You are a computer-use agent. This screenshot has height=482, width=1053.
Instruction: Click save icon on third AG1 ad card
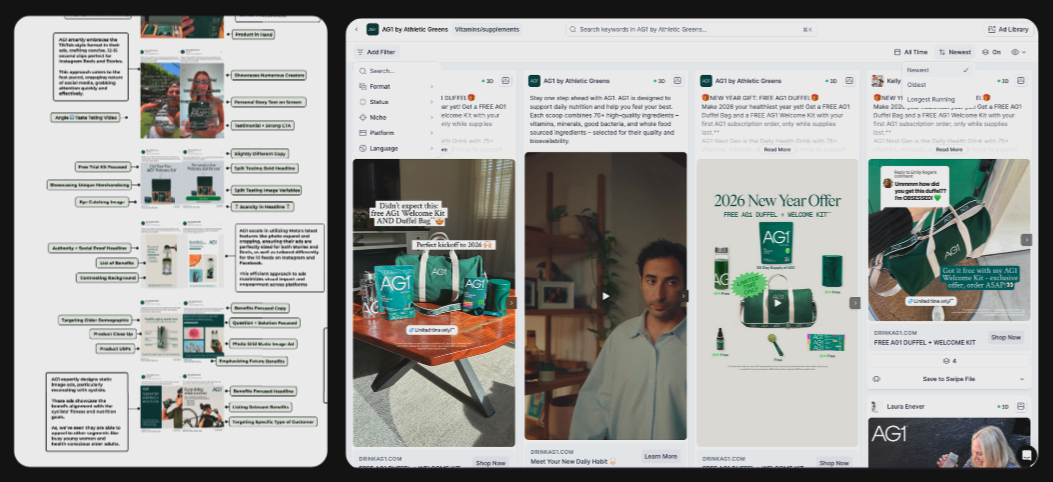click(x=850, y=81)
